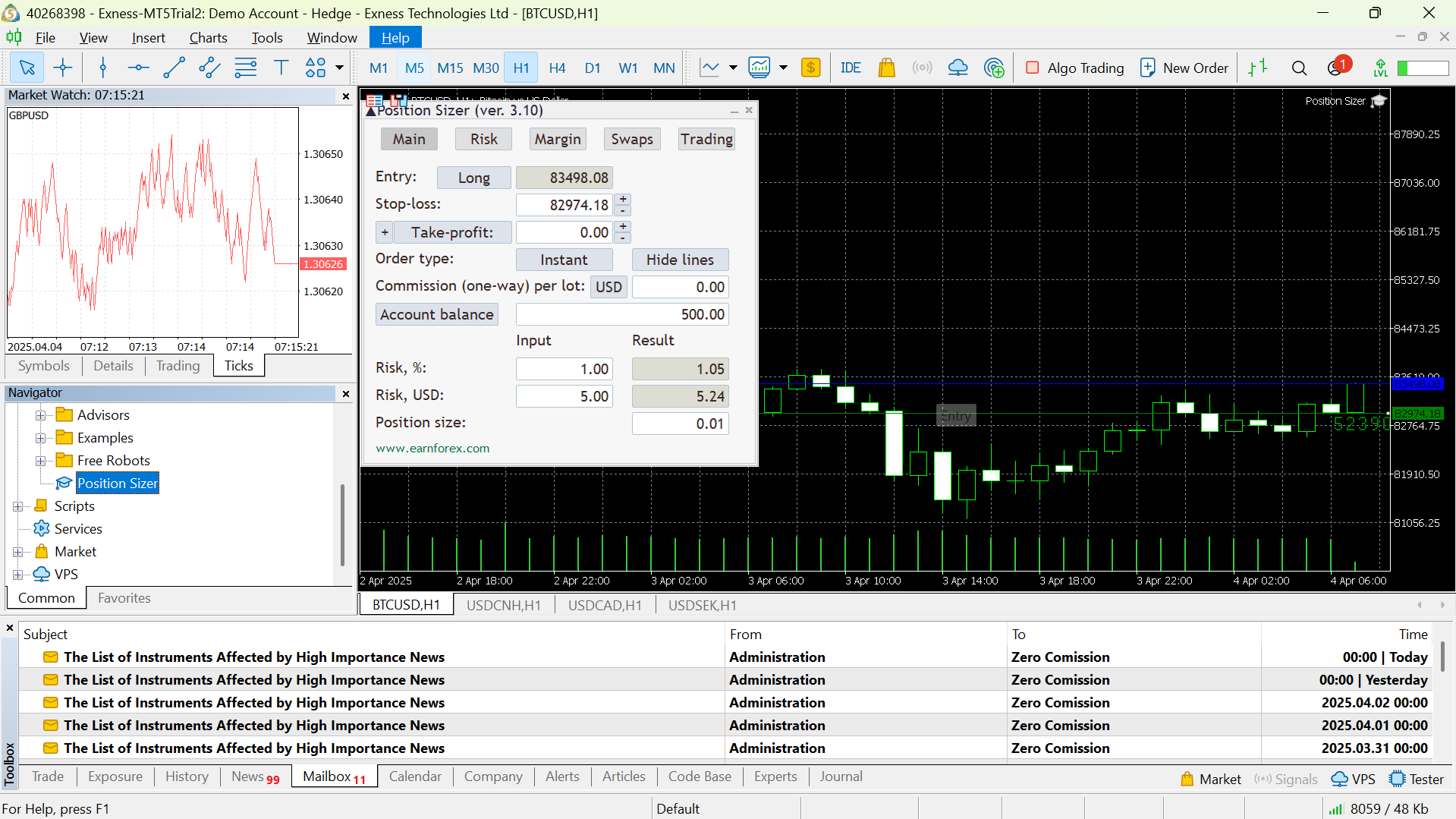The height and width of the screenshot is (819, 1456).
Task: Select the equidistant channel tool
Action: pos(209,68)
